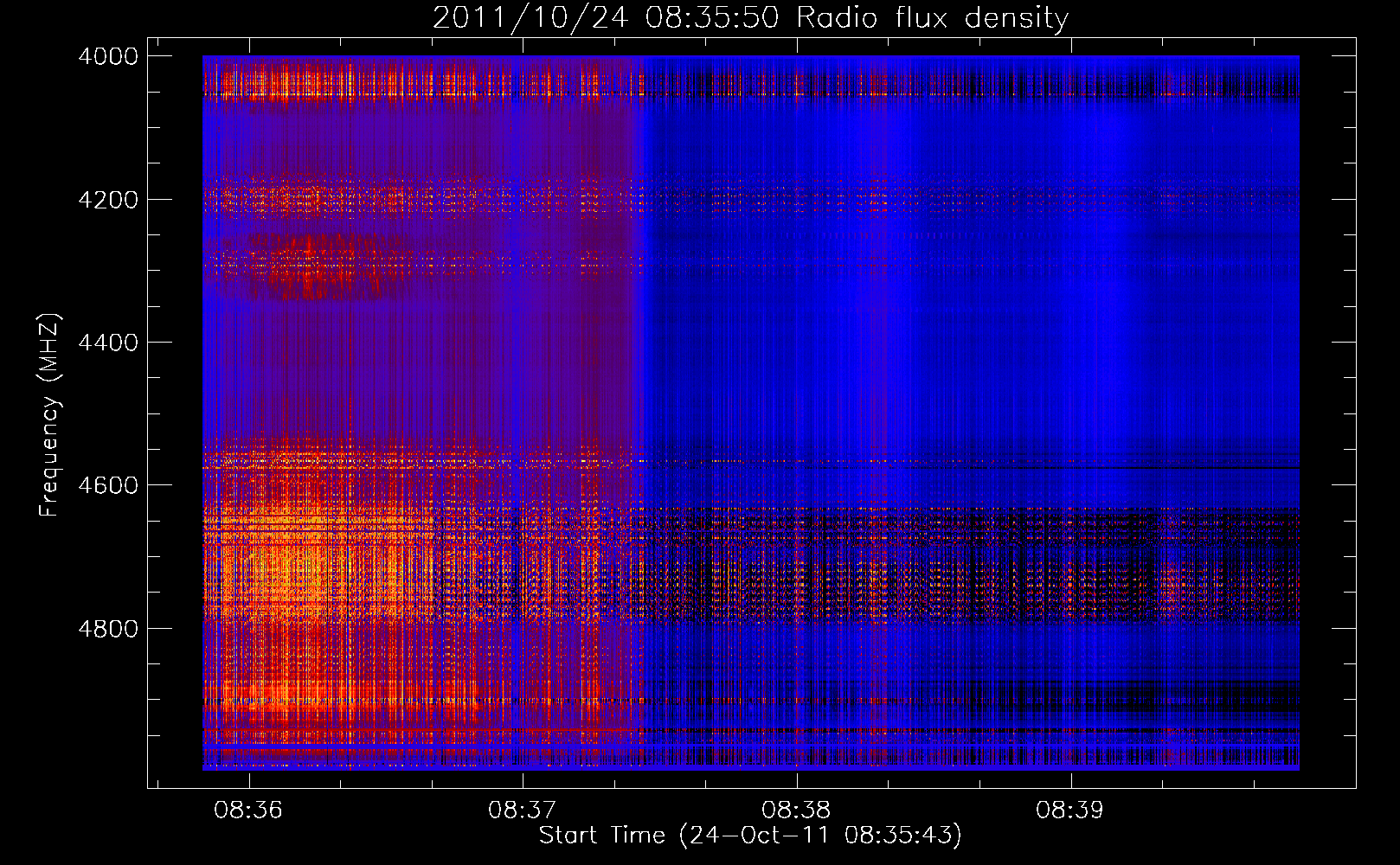Image resolution: width=1400 pixels, height=865 pixels.
Task: Select the 4200 frequency tick label
Action: tap(108, 200)
